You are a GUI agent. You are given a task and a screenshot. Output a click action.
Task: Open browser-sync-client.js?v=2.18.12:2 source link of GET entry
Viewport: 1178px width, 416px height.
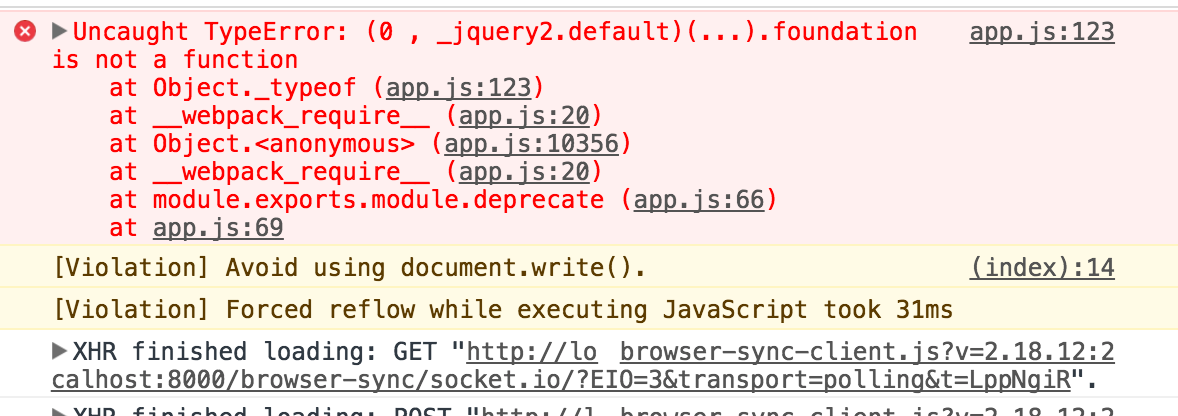(867, 351)
